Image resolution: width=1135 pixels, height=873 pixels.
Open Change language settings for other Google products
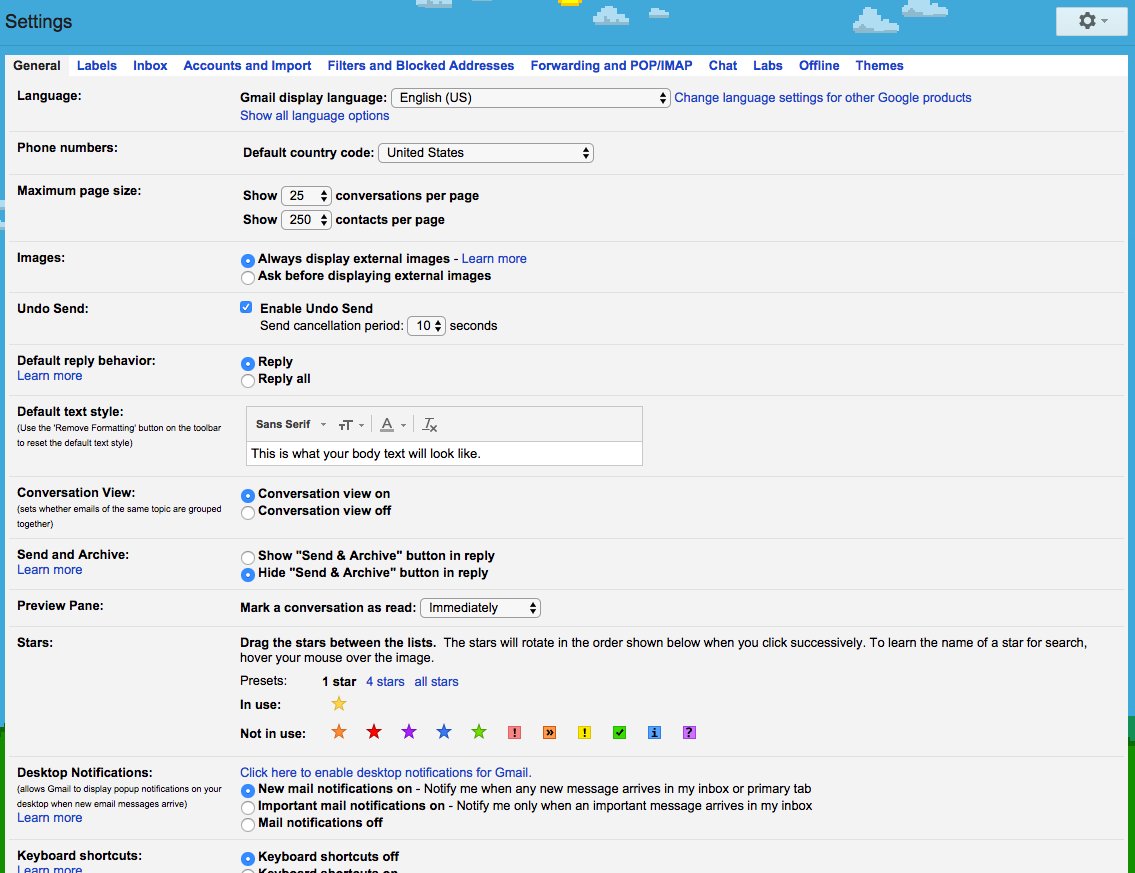(822, 98)
